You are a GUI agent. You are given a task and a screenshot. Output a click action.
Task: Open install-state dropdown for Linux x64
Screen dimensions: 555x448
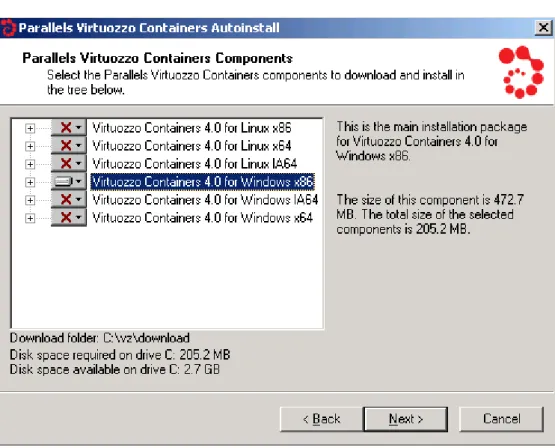[x=69, y=145]
